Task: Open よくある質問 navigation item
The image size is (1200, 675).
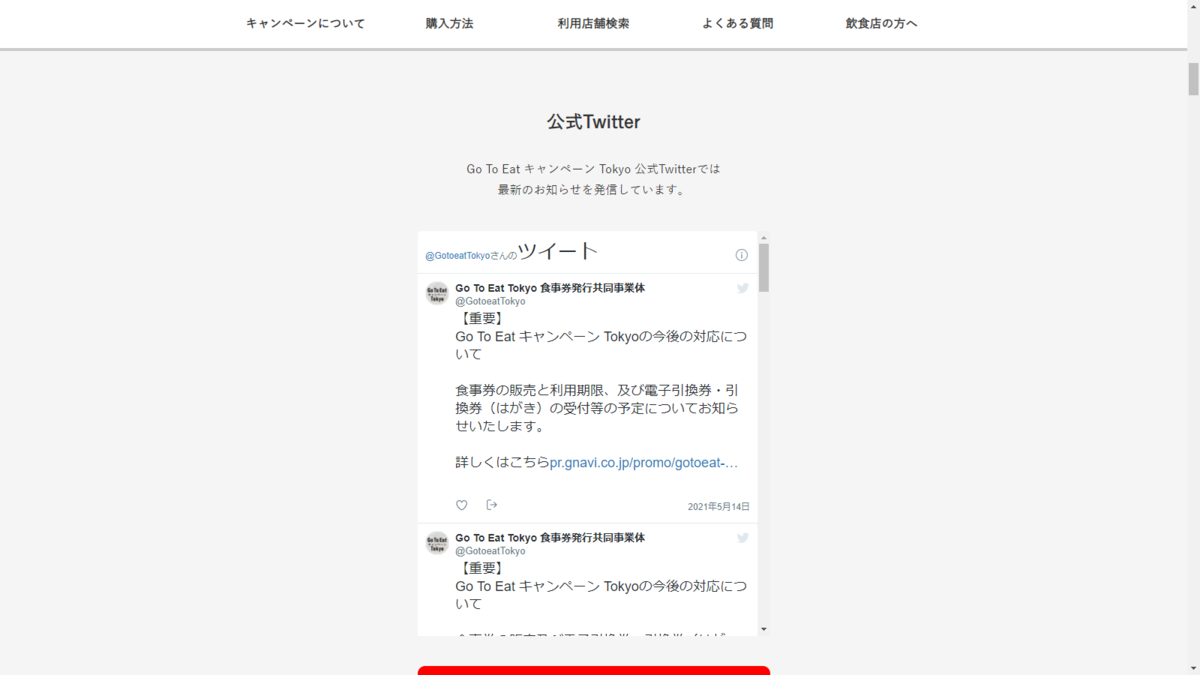Action: pyautogui.click(x=737, y=23)
